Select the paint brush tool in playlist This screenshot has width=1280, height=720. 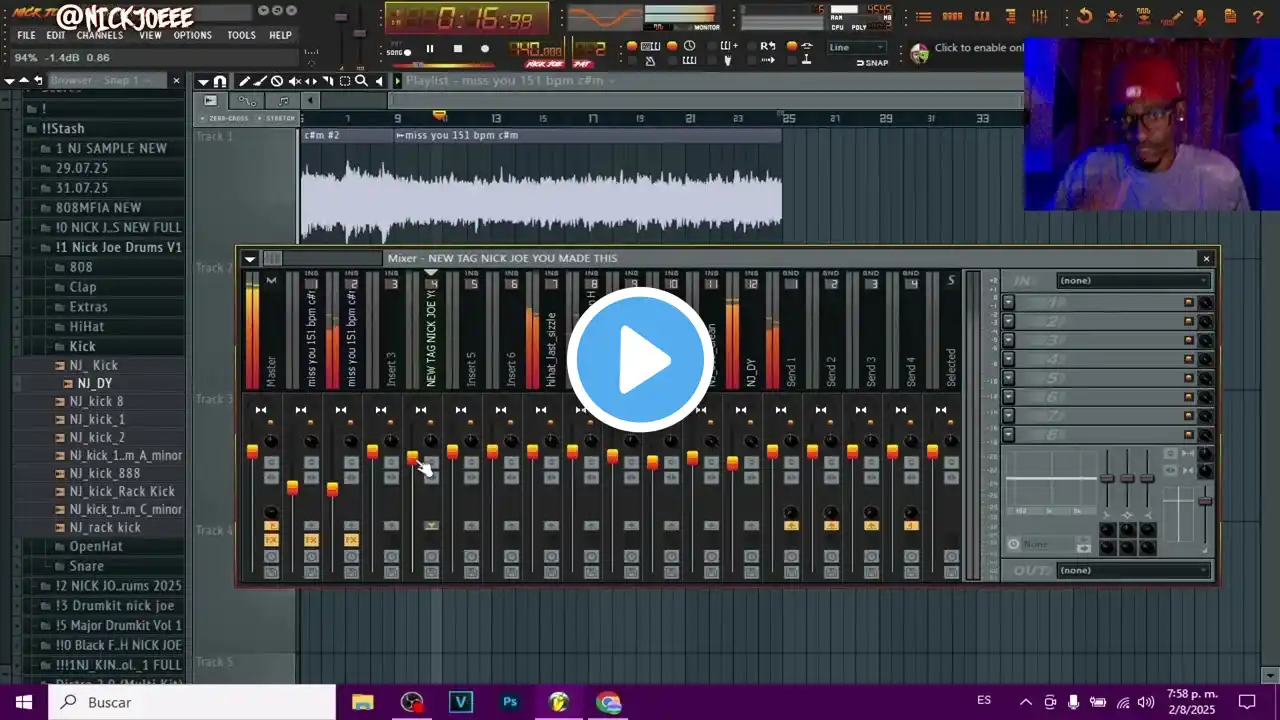pyautogui.click(x=261, y=81)
